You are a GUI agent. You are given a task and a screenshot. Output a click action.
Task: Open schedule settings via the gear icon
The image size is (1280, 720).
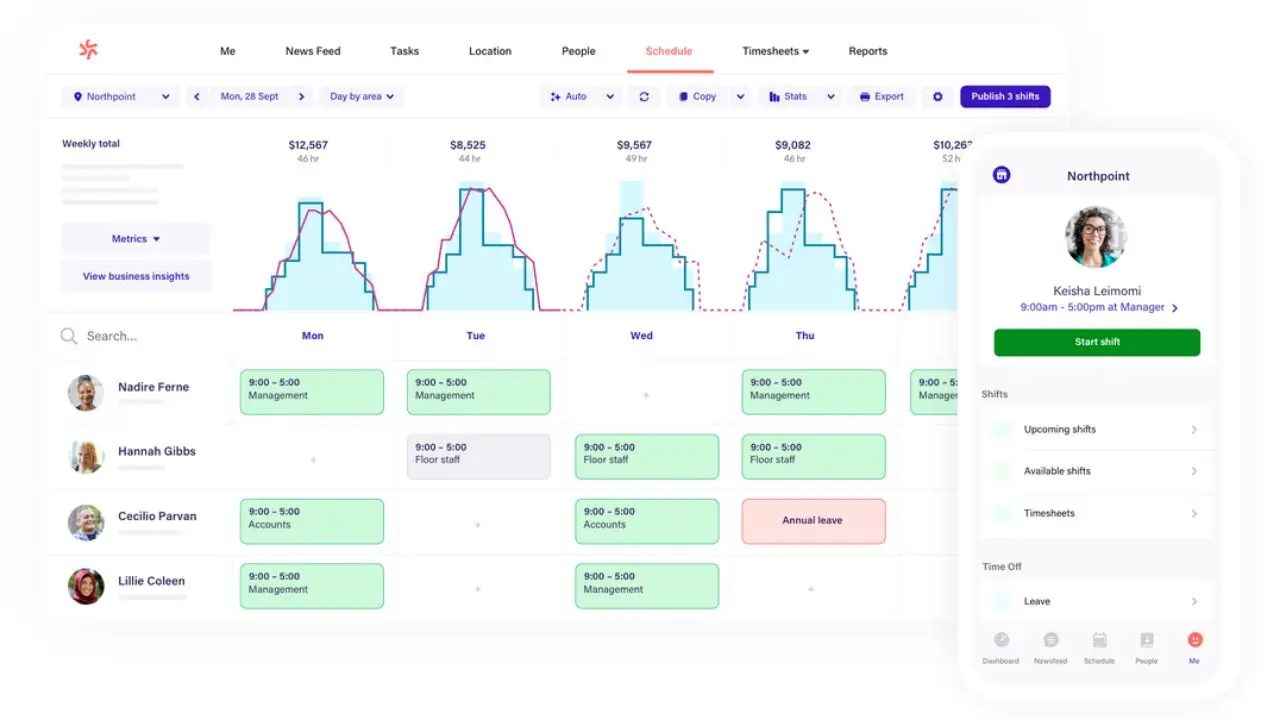pos(937,96)
